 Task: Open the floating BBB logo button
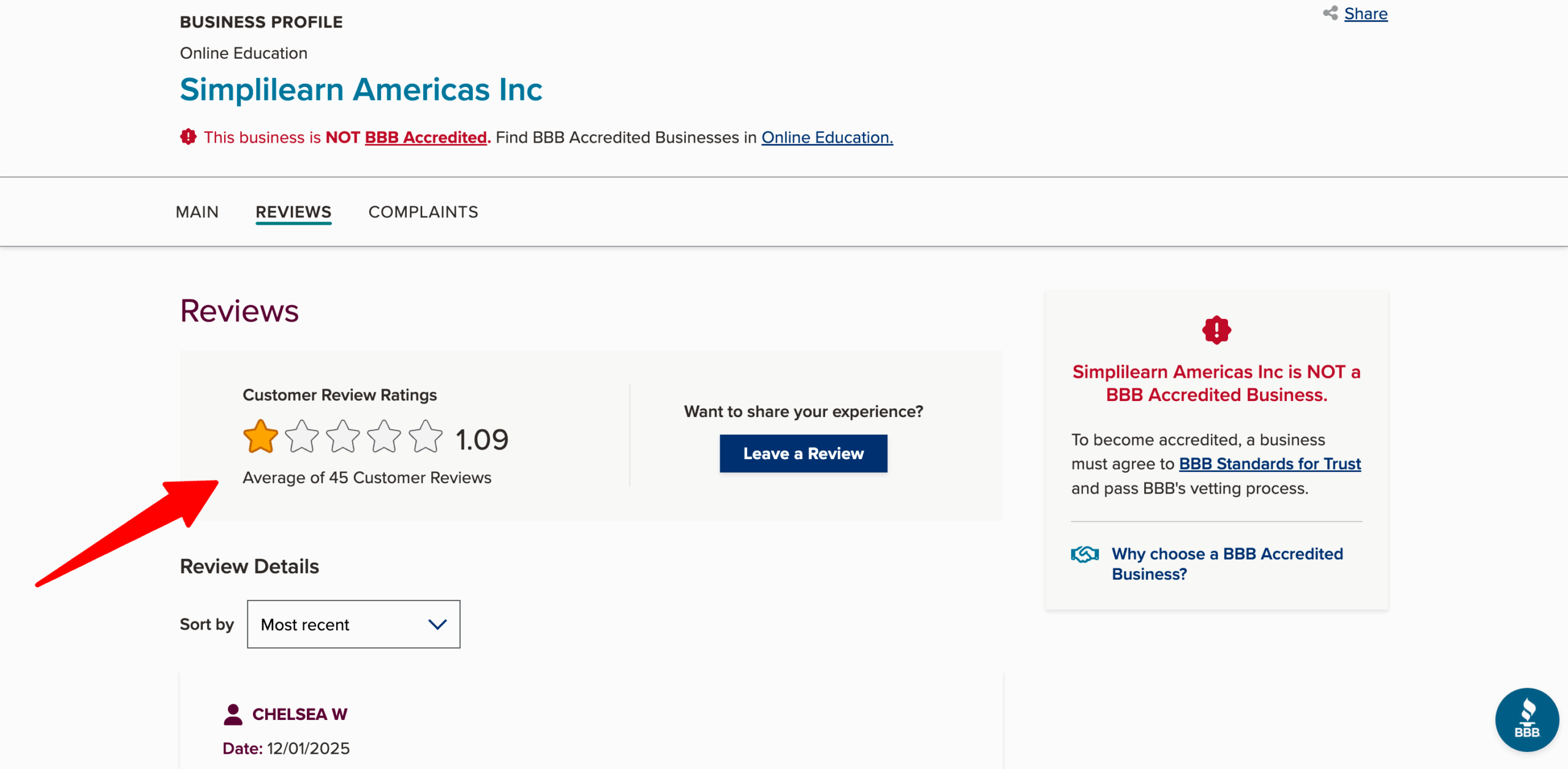coord(1526,719)
